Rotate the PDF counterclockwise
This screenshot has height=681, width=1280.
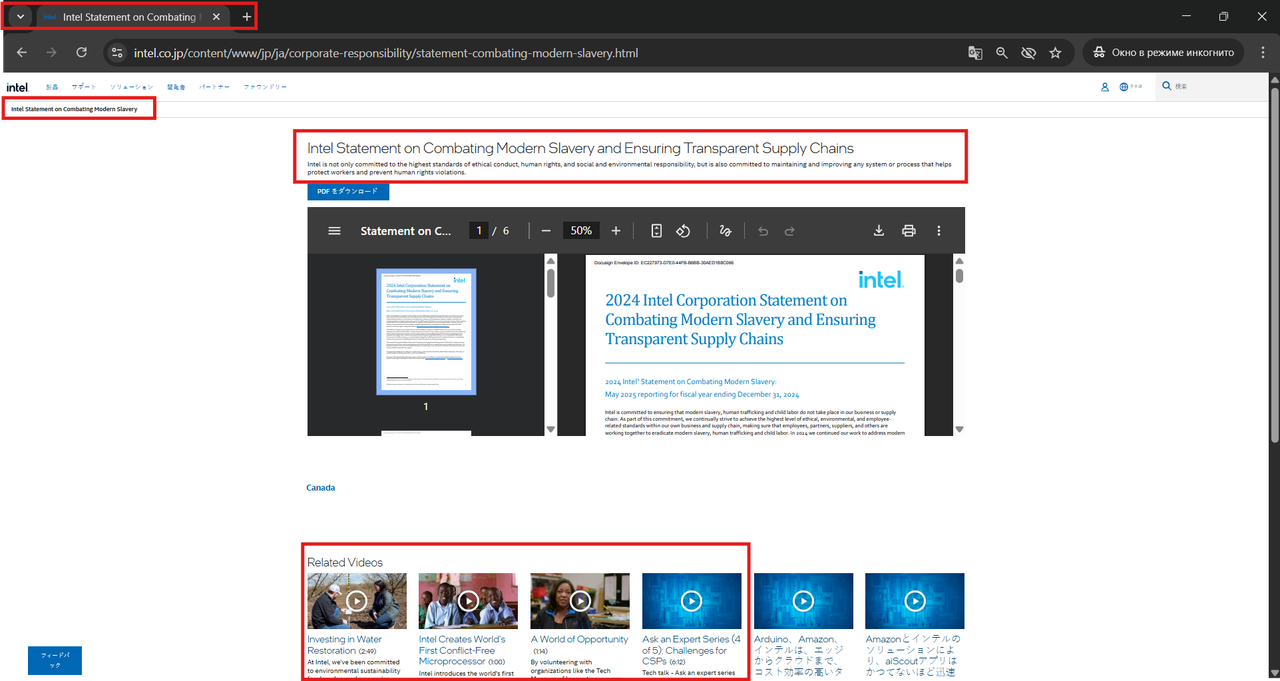coord(683,231)
